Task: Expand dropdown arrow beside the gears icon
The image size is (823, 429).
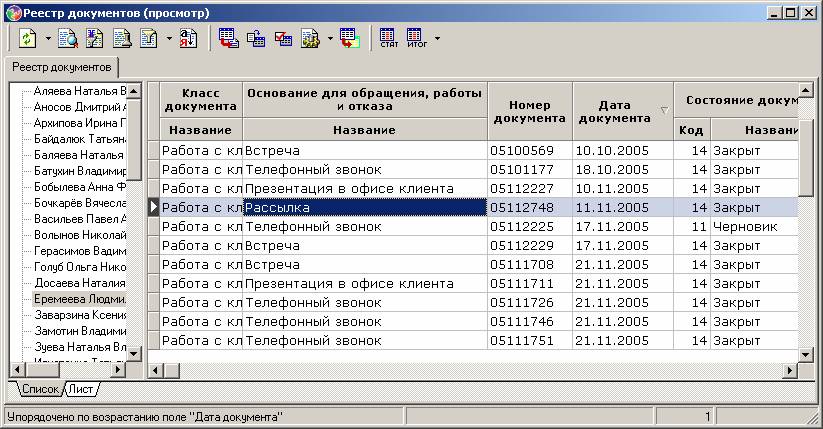Action: (x=330, y=39)
